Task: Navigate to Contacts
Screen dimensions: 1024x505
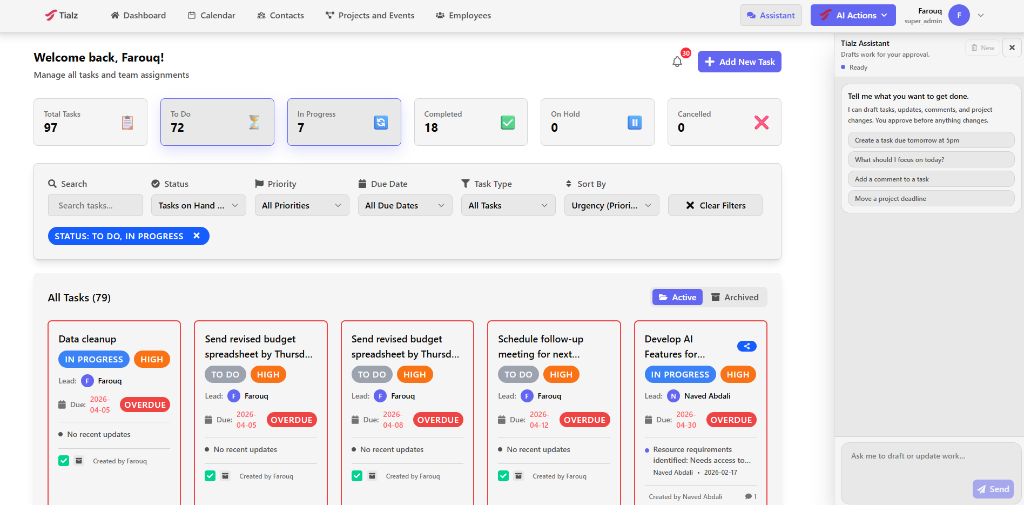Action: tap(281, 15)
